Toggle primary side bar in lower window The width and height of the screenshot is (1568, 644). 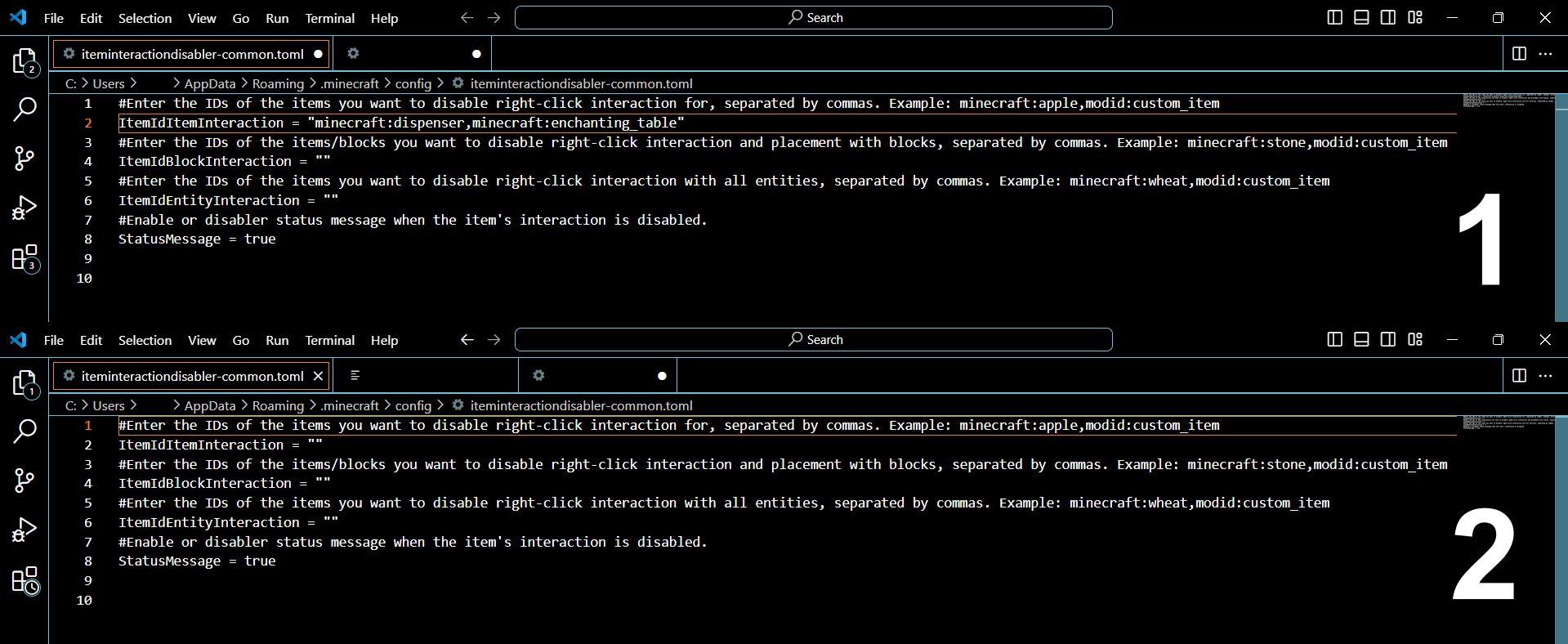1335,339
